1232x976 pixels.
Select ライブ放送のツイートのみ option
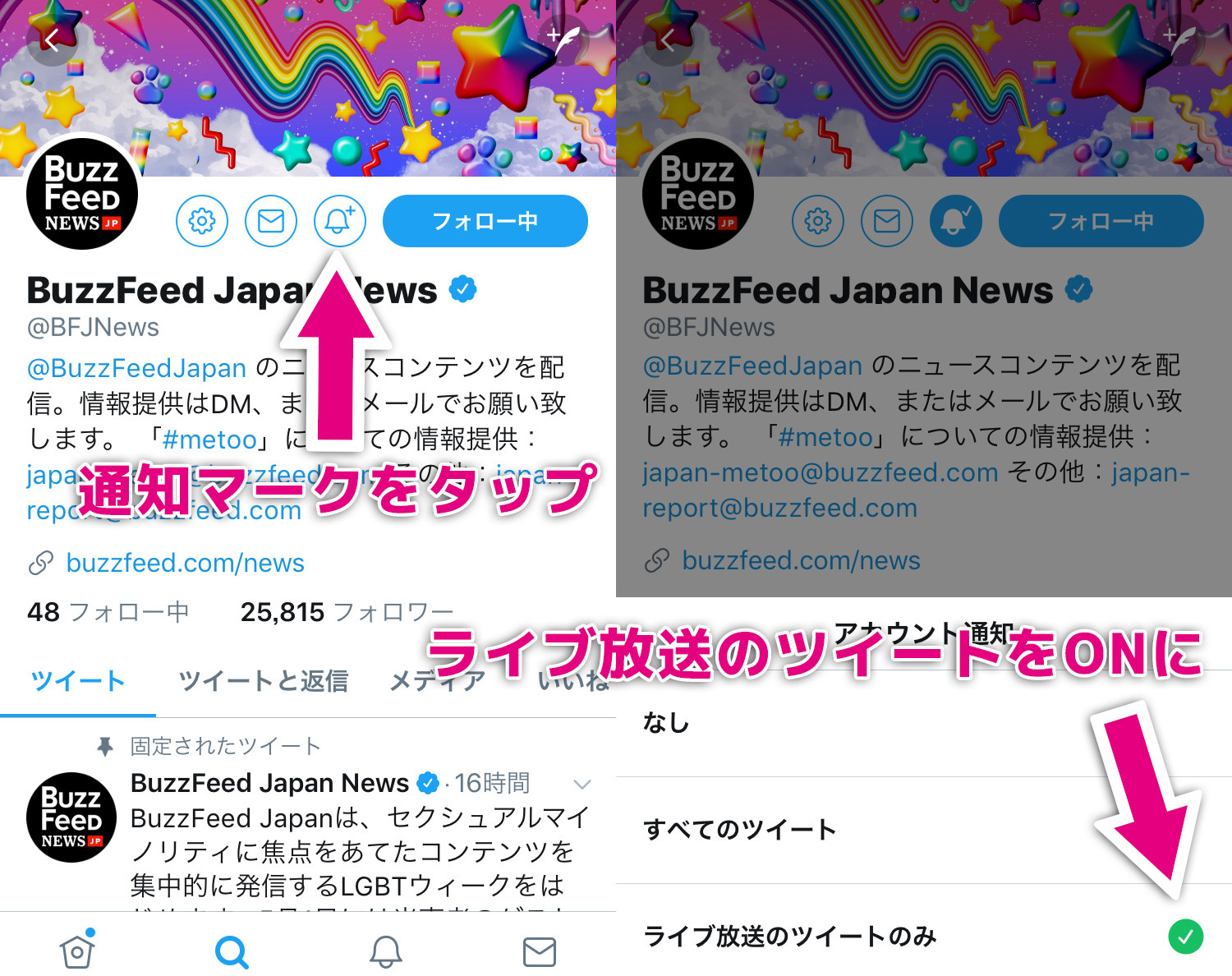[x=924, y=936]
